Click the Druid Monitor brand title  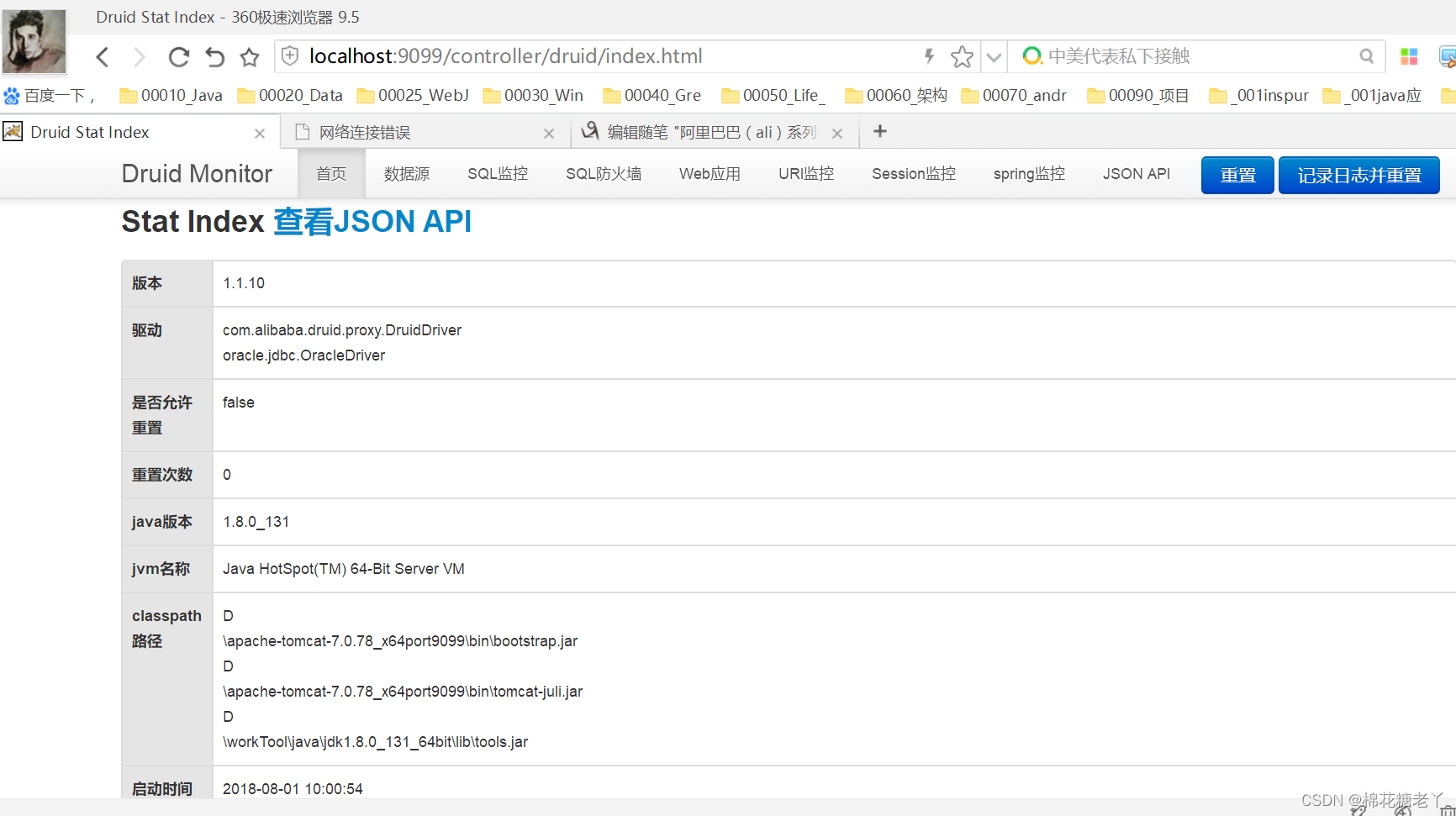click(197, 173)
